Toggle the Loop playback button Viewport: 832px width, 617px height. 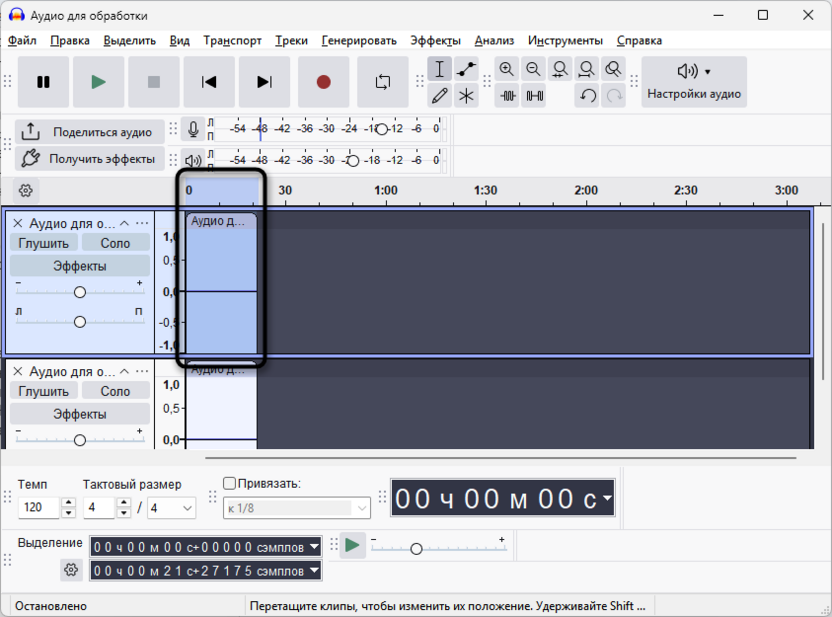(383, 82)
